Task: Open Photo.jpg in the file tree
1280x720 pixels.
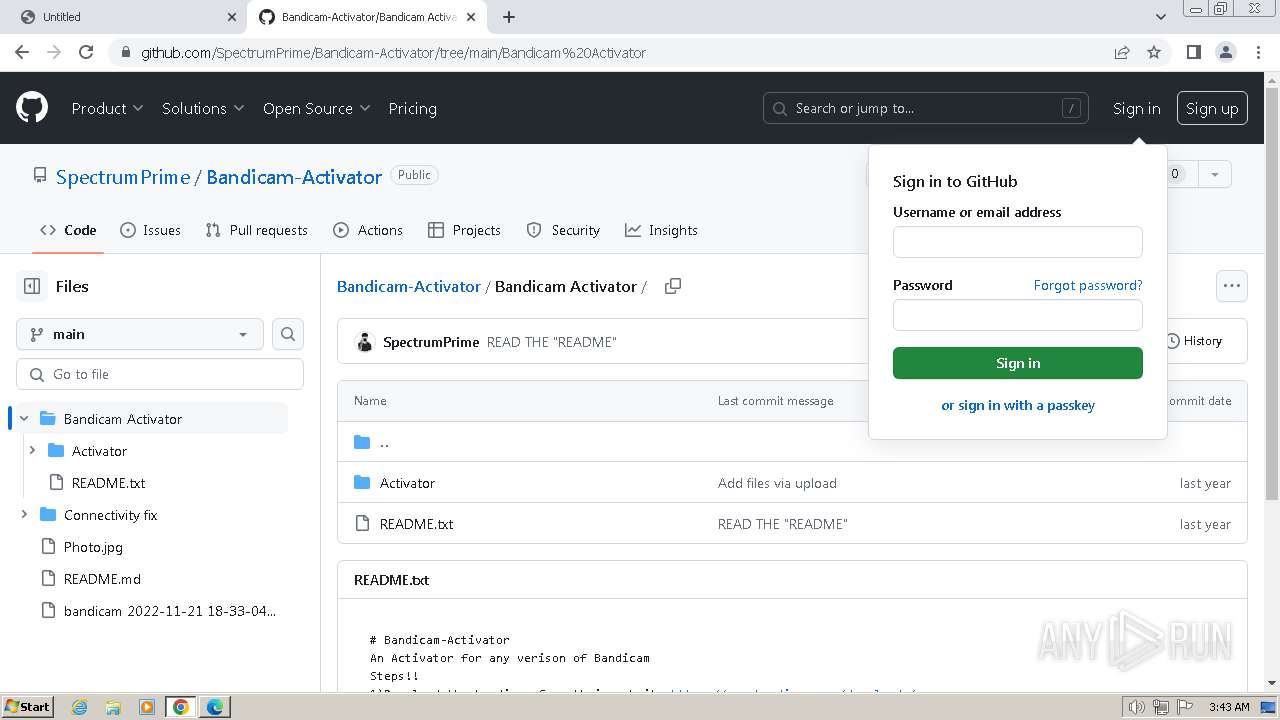Action: [93, 547]
